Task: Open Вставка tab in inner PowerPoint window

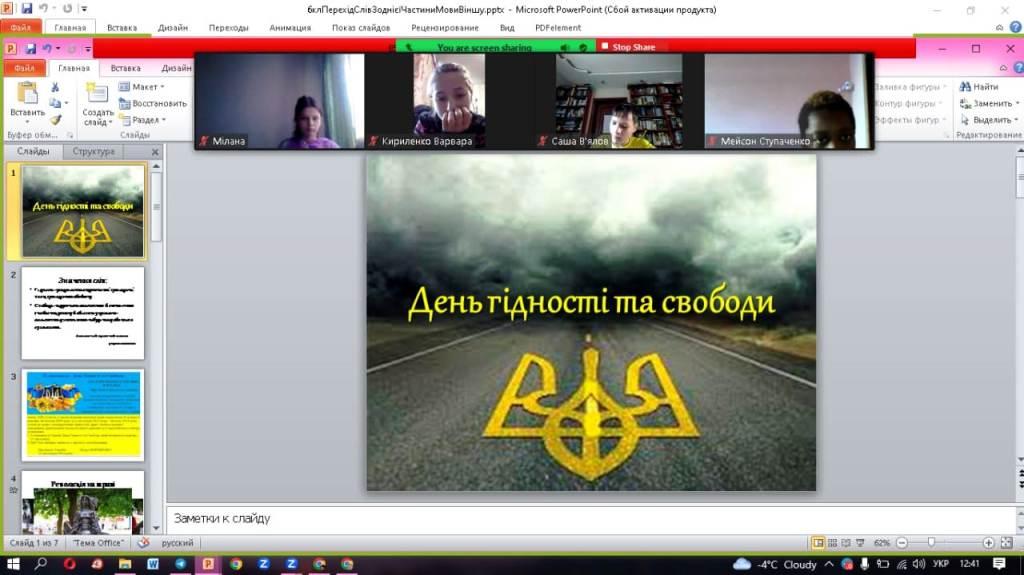Action: click(125, 68)
